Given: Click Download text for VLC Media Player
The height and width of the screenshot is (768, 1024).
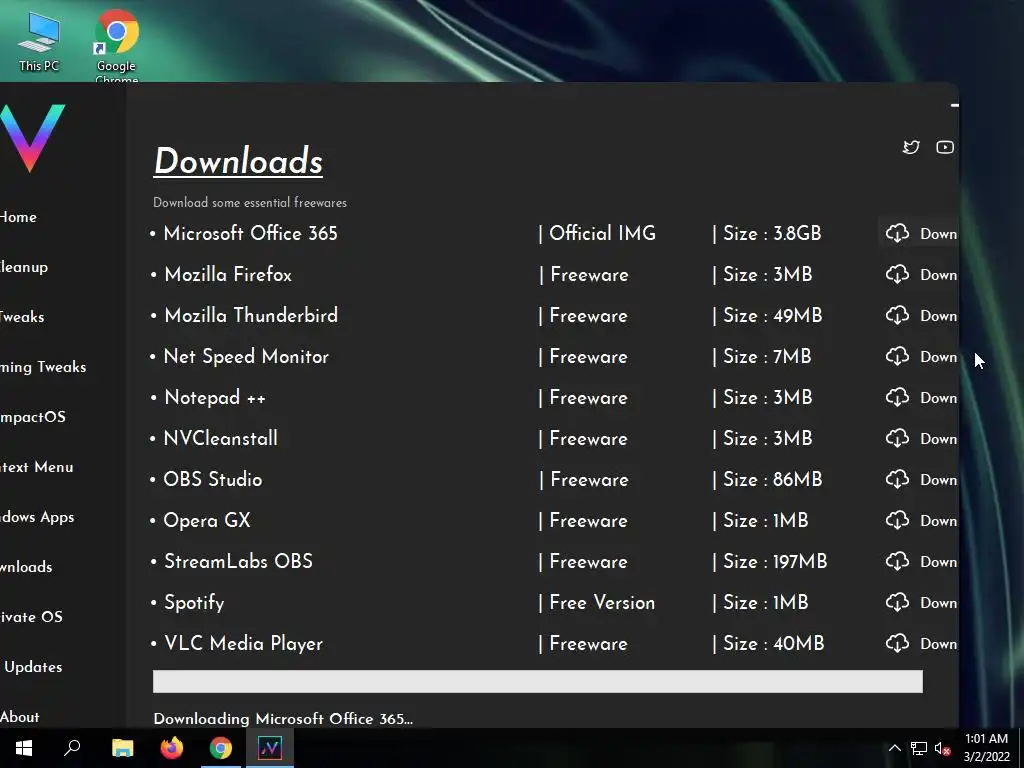Looking at the screenshot, I should [x=938, y=644].
